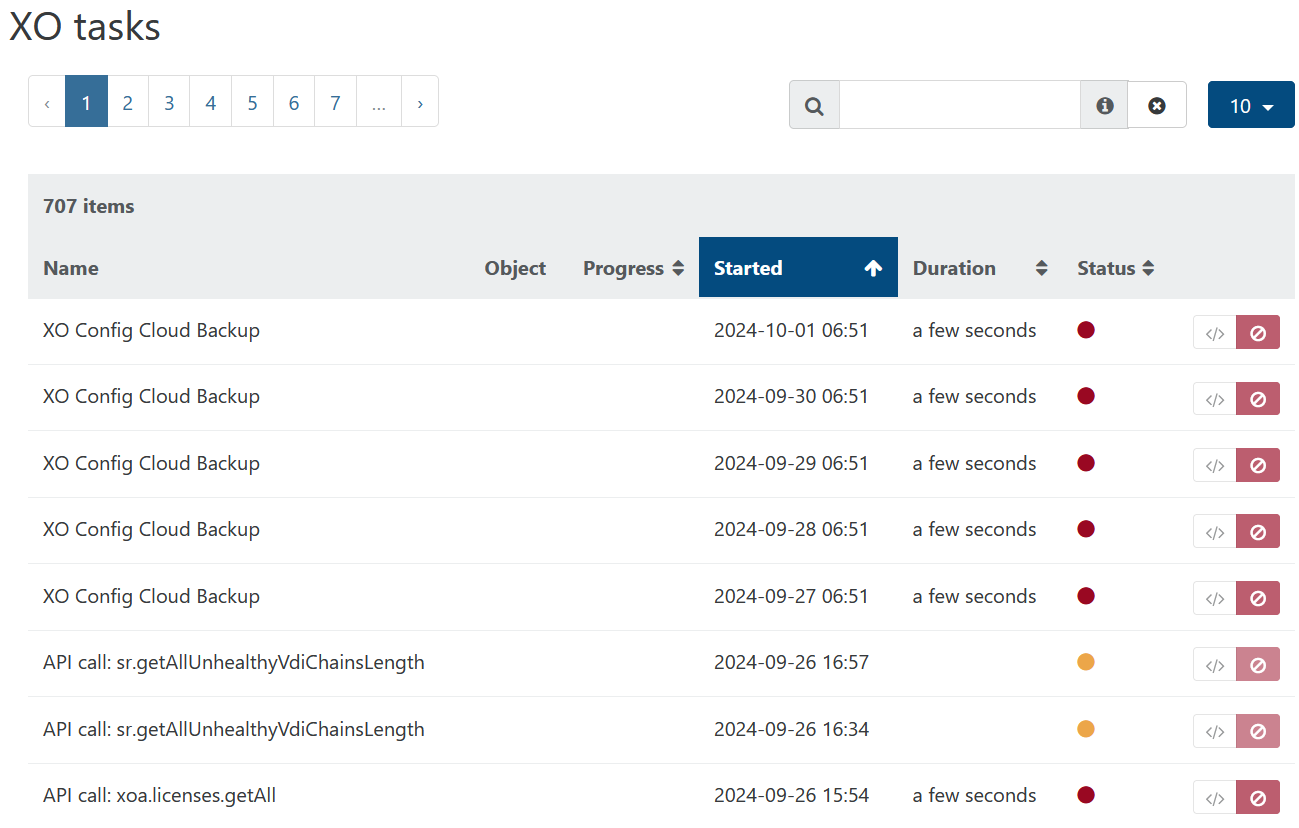1299x828 pixels.
Task: Click into the task search input field
Action: coord(960,105)
